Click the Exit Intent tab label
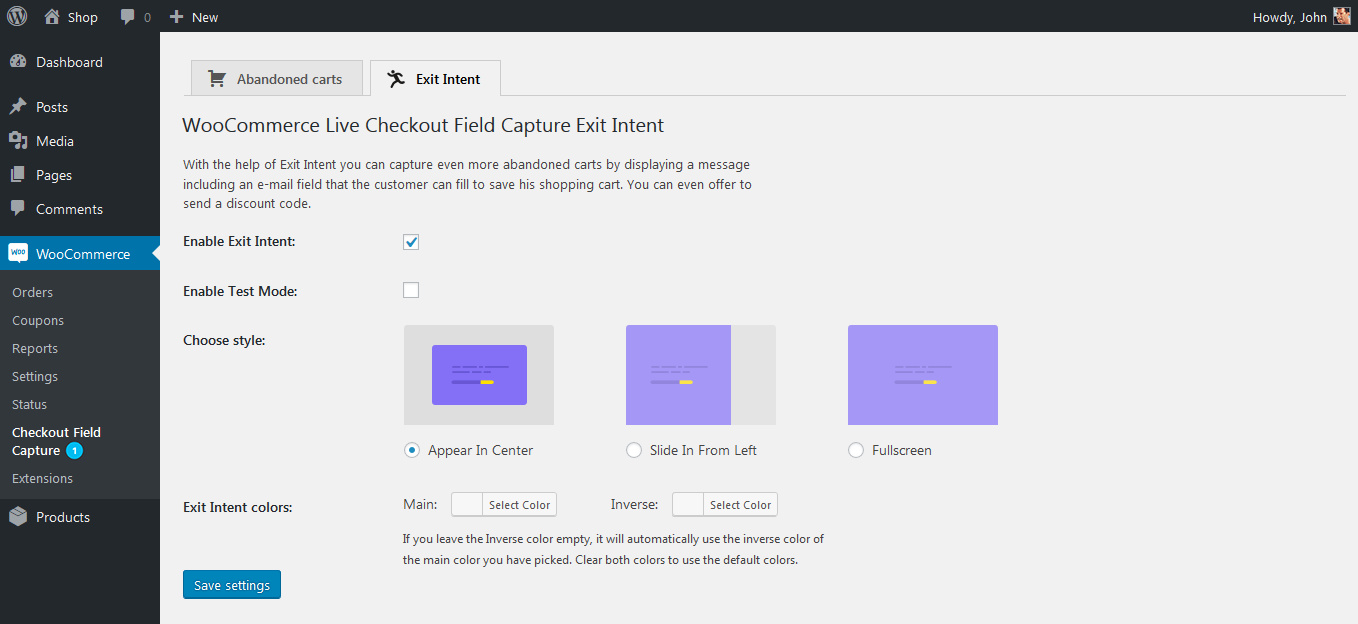This screenshot has width=1358, height=624. (448, 79)
